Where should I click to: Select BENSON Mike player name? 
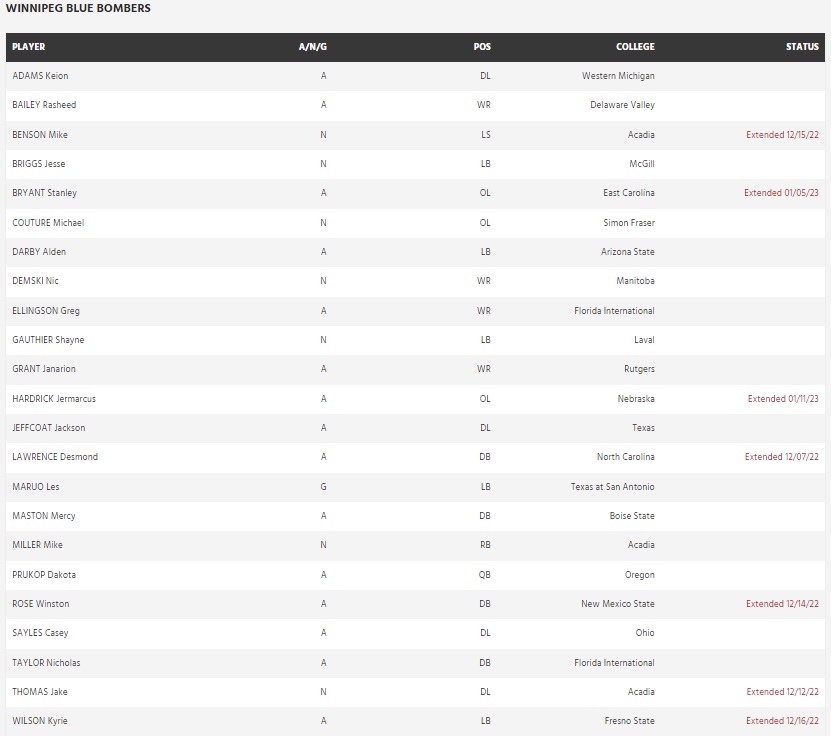tap(40, 134)
